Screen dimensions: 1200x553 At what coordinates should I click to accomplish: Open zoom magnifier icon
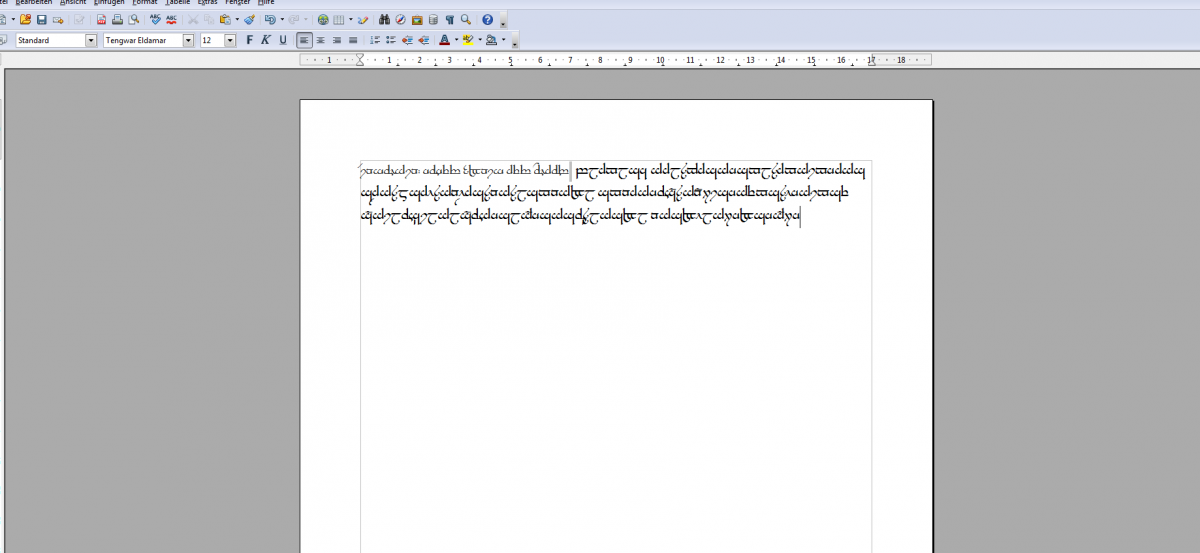[x=465, y=19]
